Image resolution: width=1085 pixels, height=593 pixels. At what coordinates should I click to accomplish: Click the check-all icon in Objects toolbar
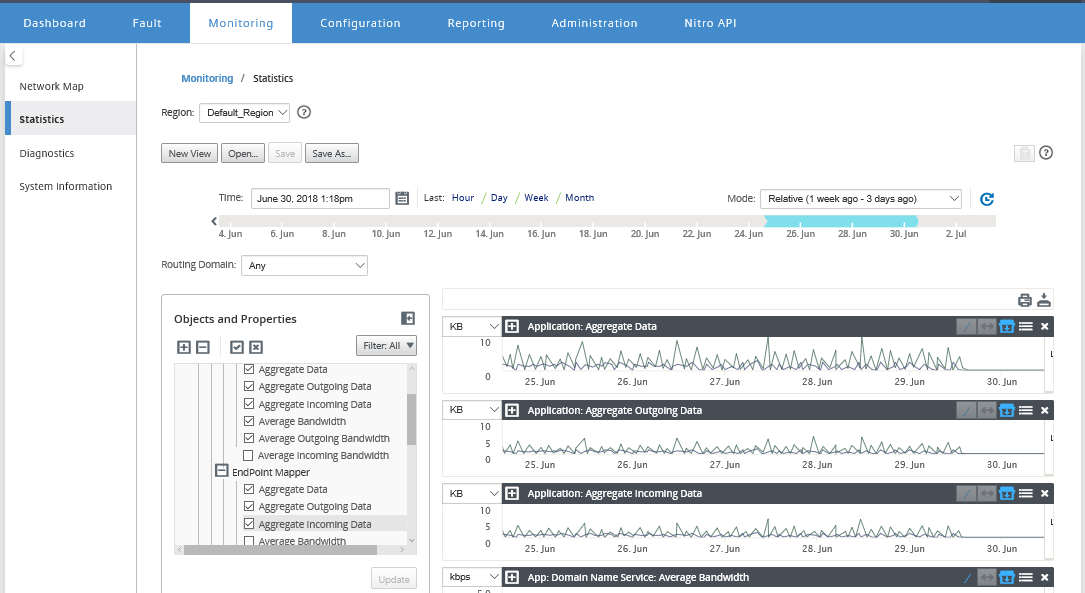coord(237,347)
